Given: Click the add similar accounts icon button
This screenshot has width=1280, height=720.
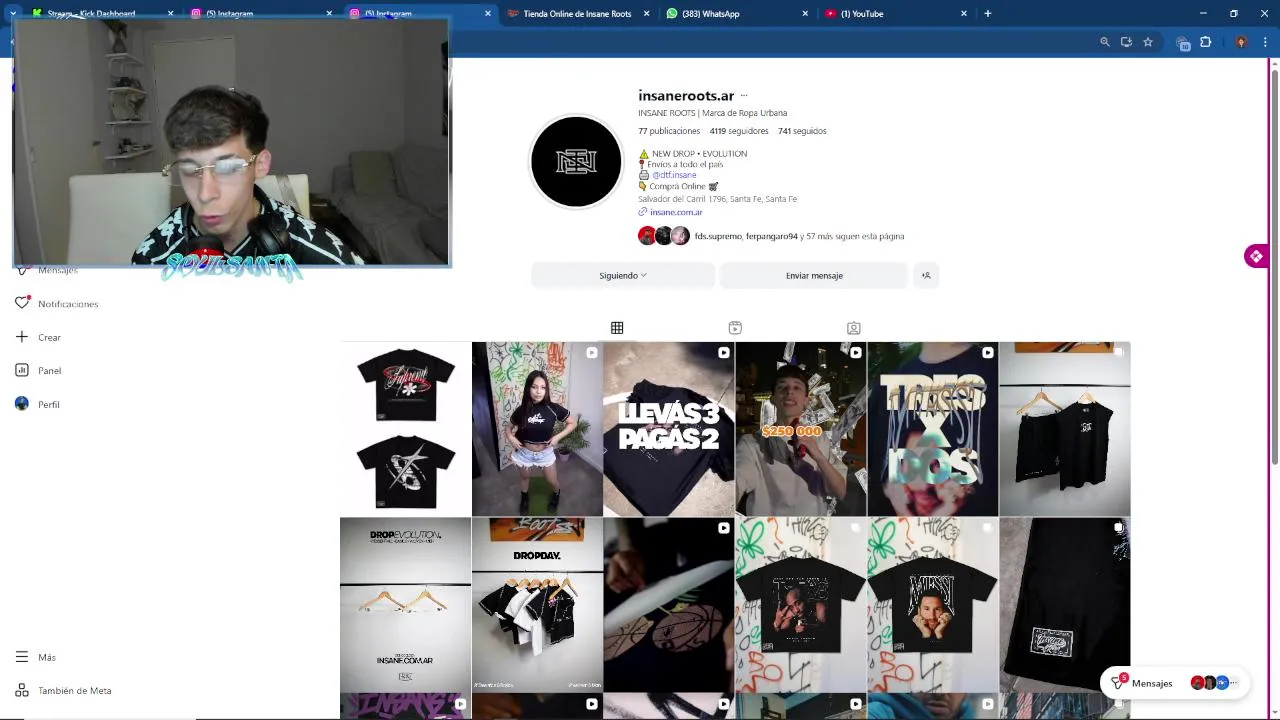Looking at the screenshot, I should pyautogui.click(x=926, y=275).
